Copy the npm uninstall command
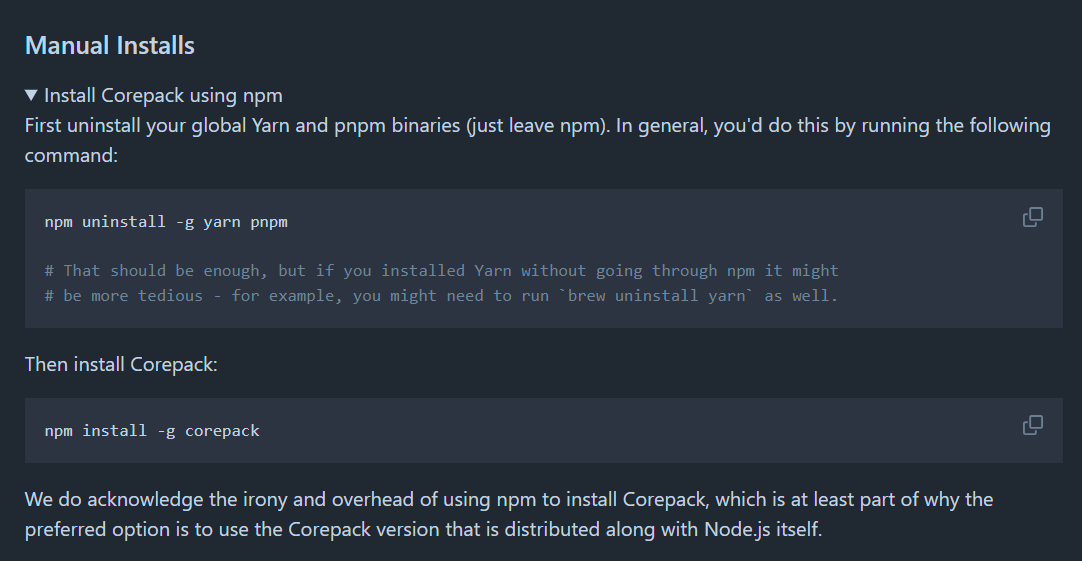Image resolution: width=1082 pixels, height=561 pixels. click(1033, 217)
